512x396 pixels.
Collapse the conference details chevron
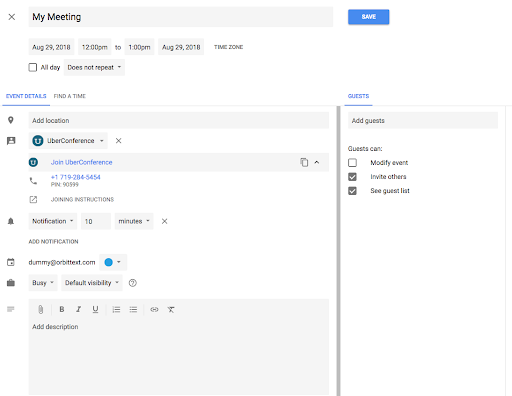click(317, 162)
